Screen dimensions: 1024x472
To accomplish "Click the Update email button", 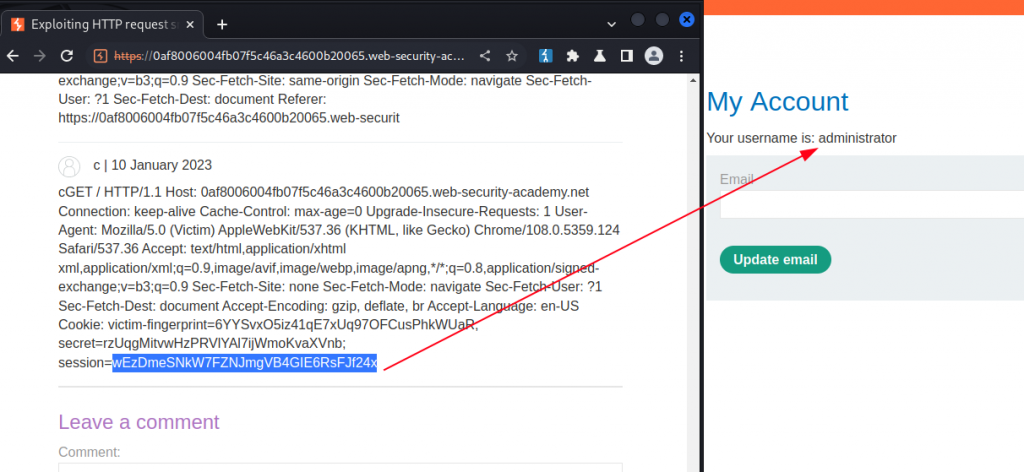I will tap(775, 260).
